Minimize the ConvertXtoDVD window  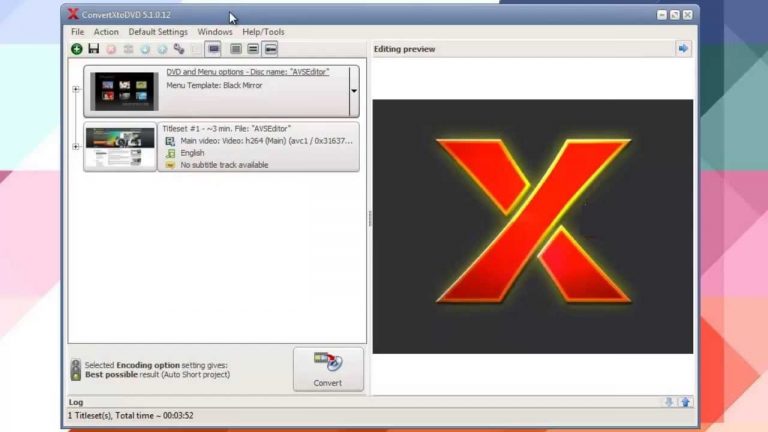(662, 15)
